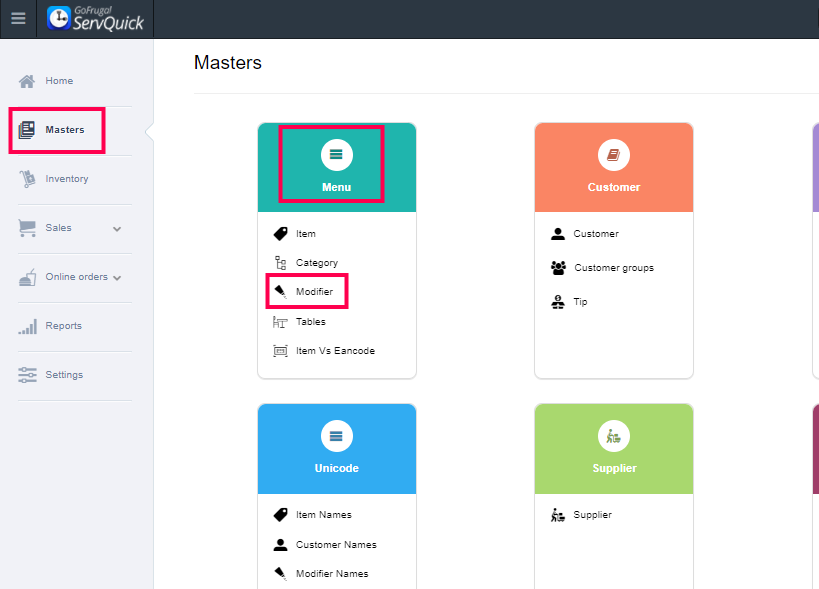The height and width of the screenshot is (589, 819).
Task: Click the Masters newspaper icon
Action: (27, 129)
